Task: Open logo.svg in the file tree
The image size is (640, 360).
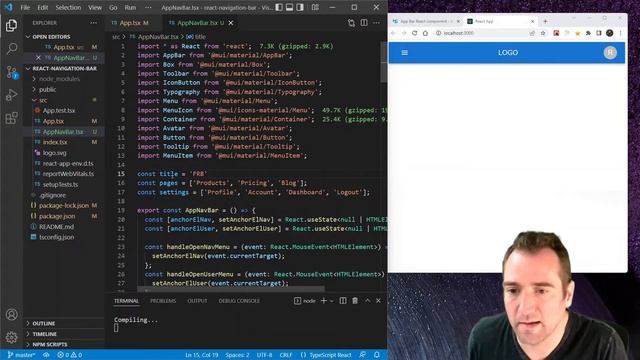Action: pyautogui.click(x=54, y=153)
